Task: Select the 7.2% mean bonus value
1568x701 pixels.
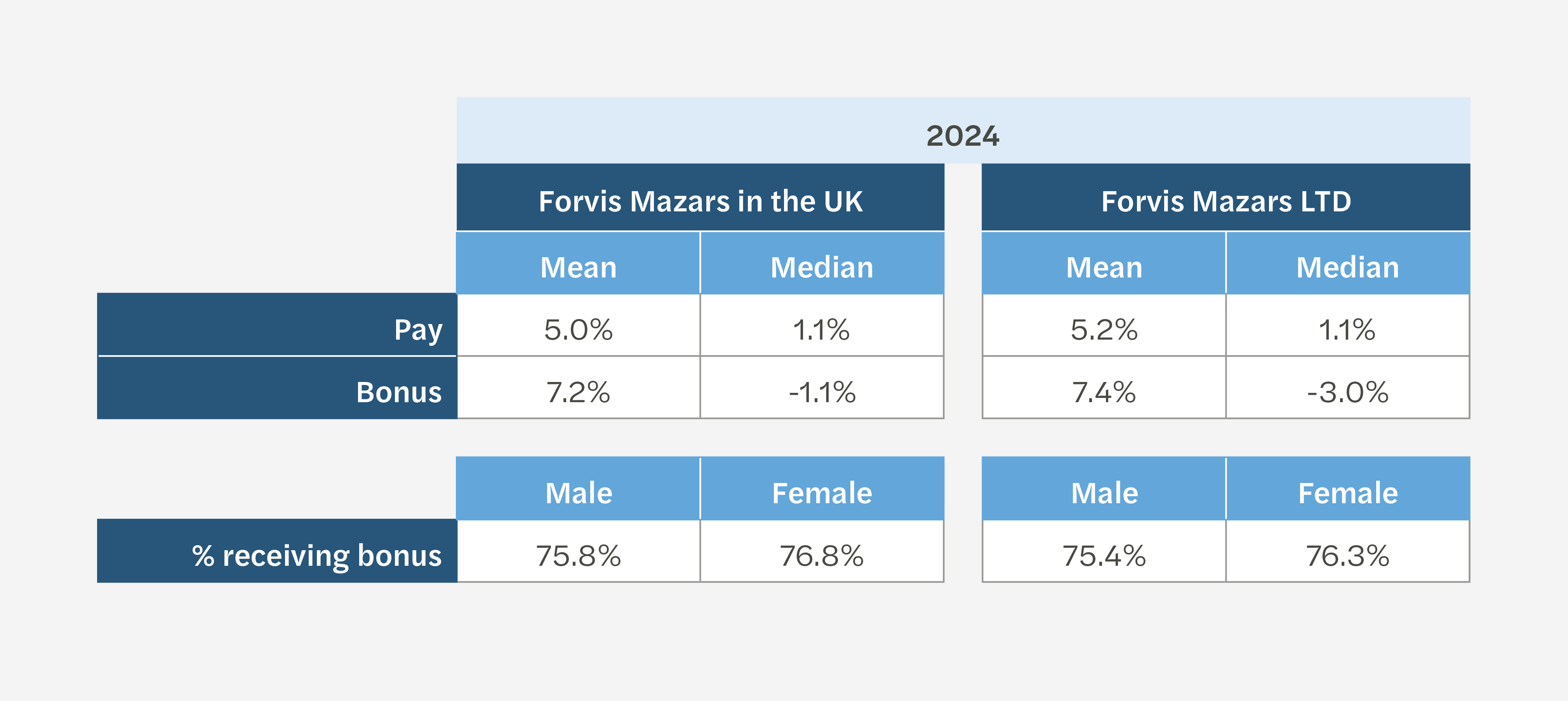Action: coord(578,392)
